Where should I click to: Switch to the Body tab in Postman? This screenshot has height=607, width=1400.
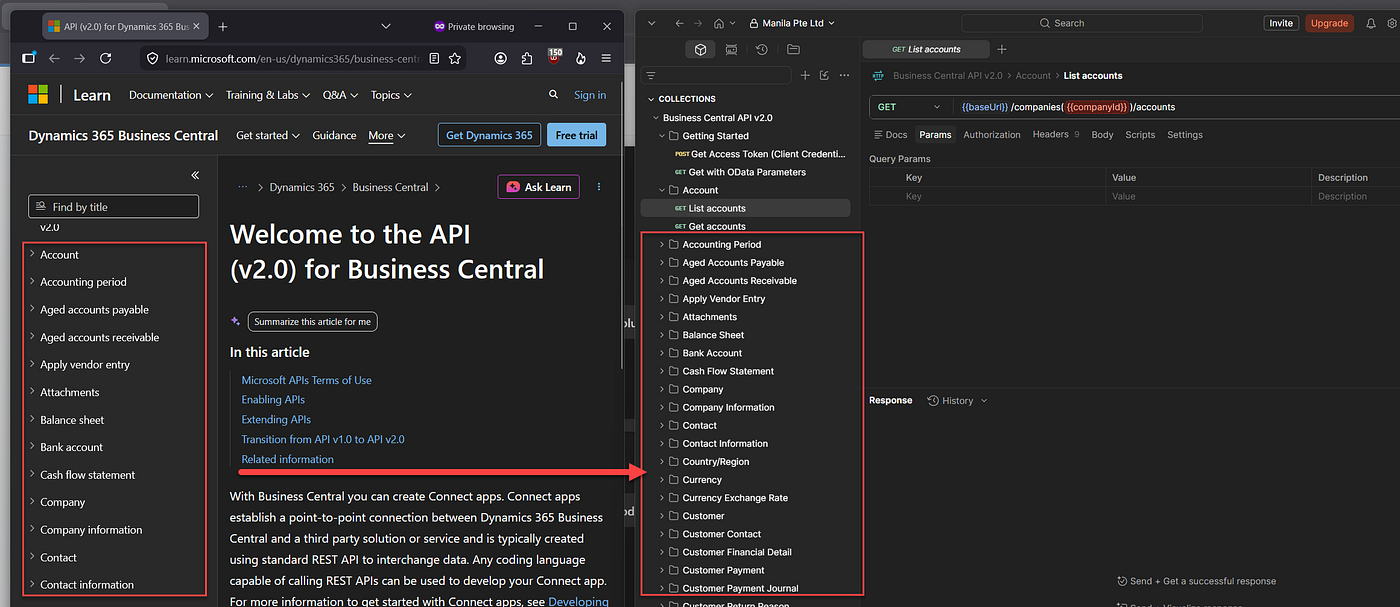pyautogui.click(x=1102, y=135)
